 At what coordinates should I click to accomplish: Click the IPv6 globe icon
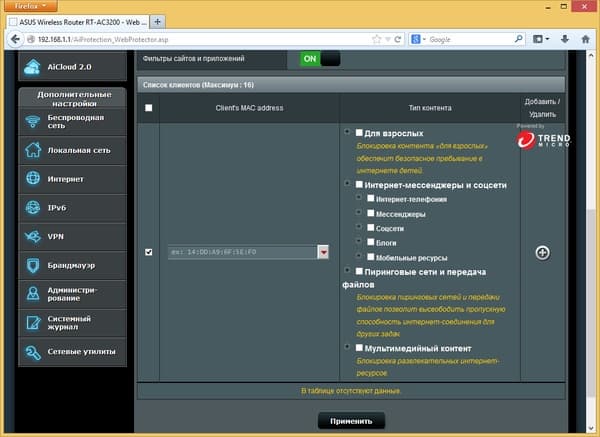tap(33, 207)
